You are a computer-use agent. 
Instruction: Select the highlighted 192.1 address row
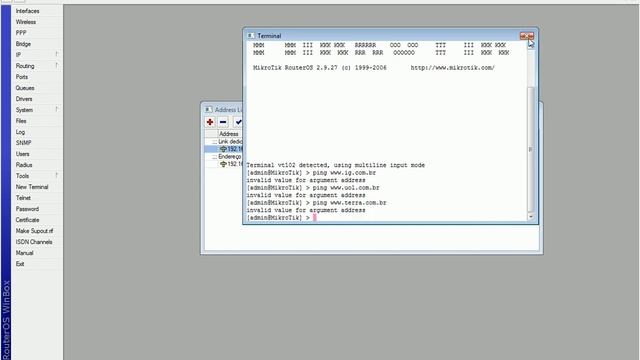click(224, 149)
